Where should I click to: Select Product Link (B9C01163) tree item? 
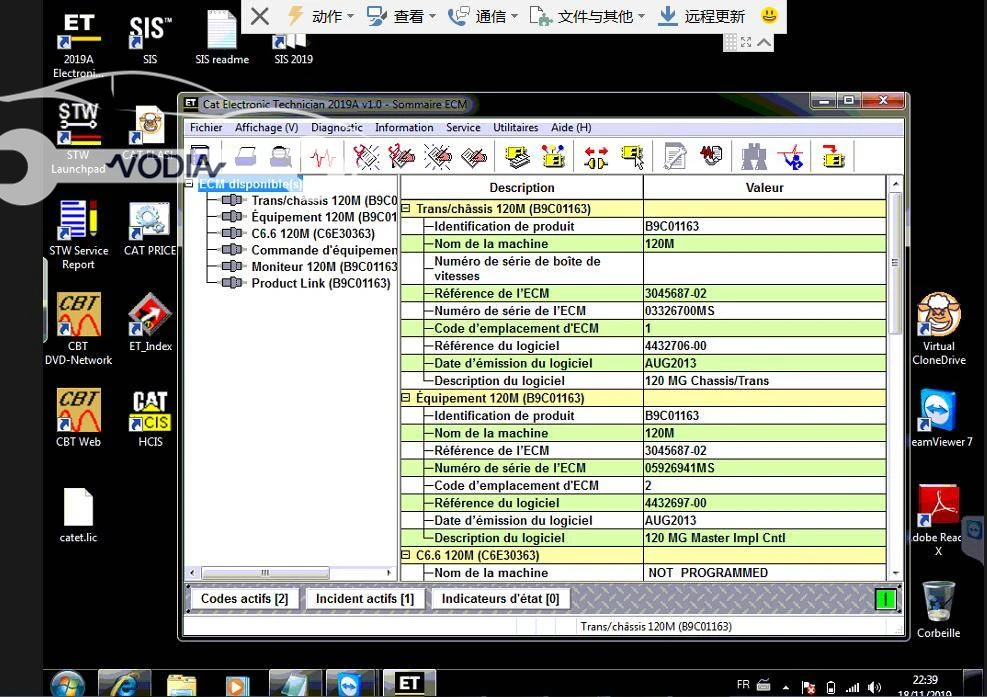(x=321, y=283)
